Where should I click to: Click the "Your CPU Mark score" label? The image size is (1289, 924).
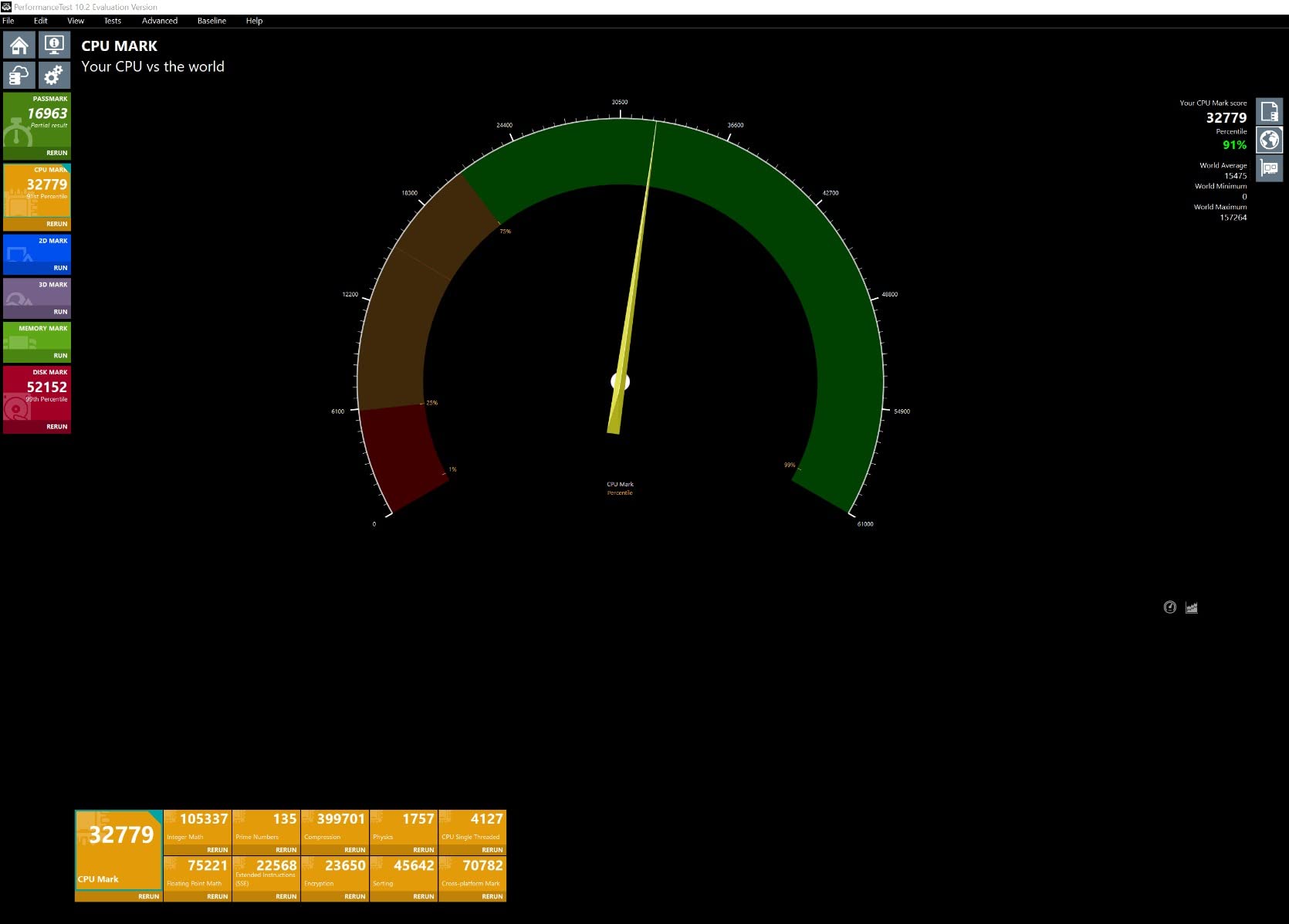[1213, 103]
